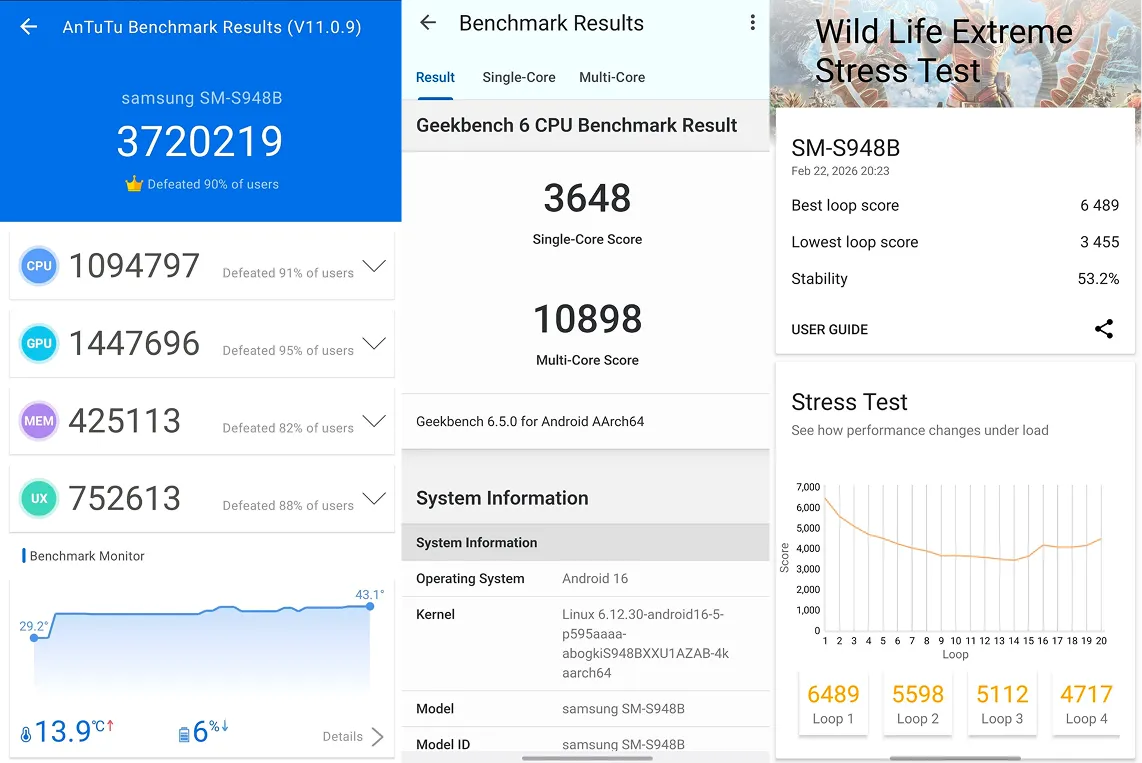Viewport: 1142px width, 763px height.
Task: Tap the 6% battery drop value
Action: (x=210, y=732)
